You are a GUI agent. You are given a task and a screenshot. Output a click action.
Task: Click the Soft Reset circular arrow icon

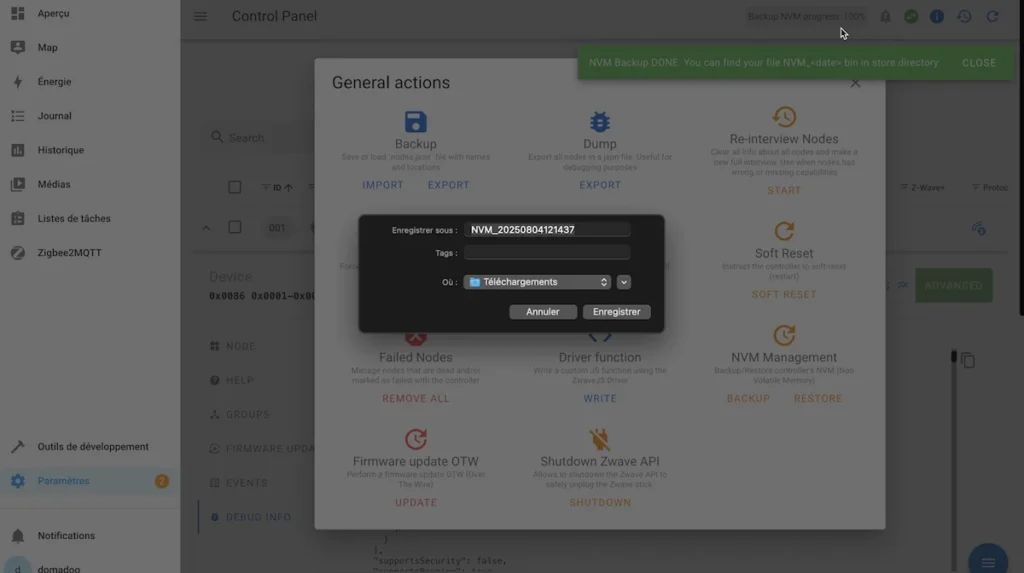(x=784, y=231)
